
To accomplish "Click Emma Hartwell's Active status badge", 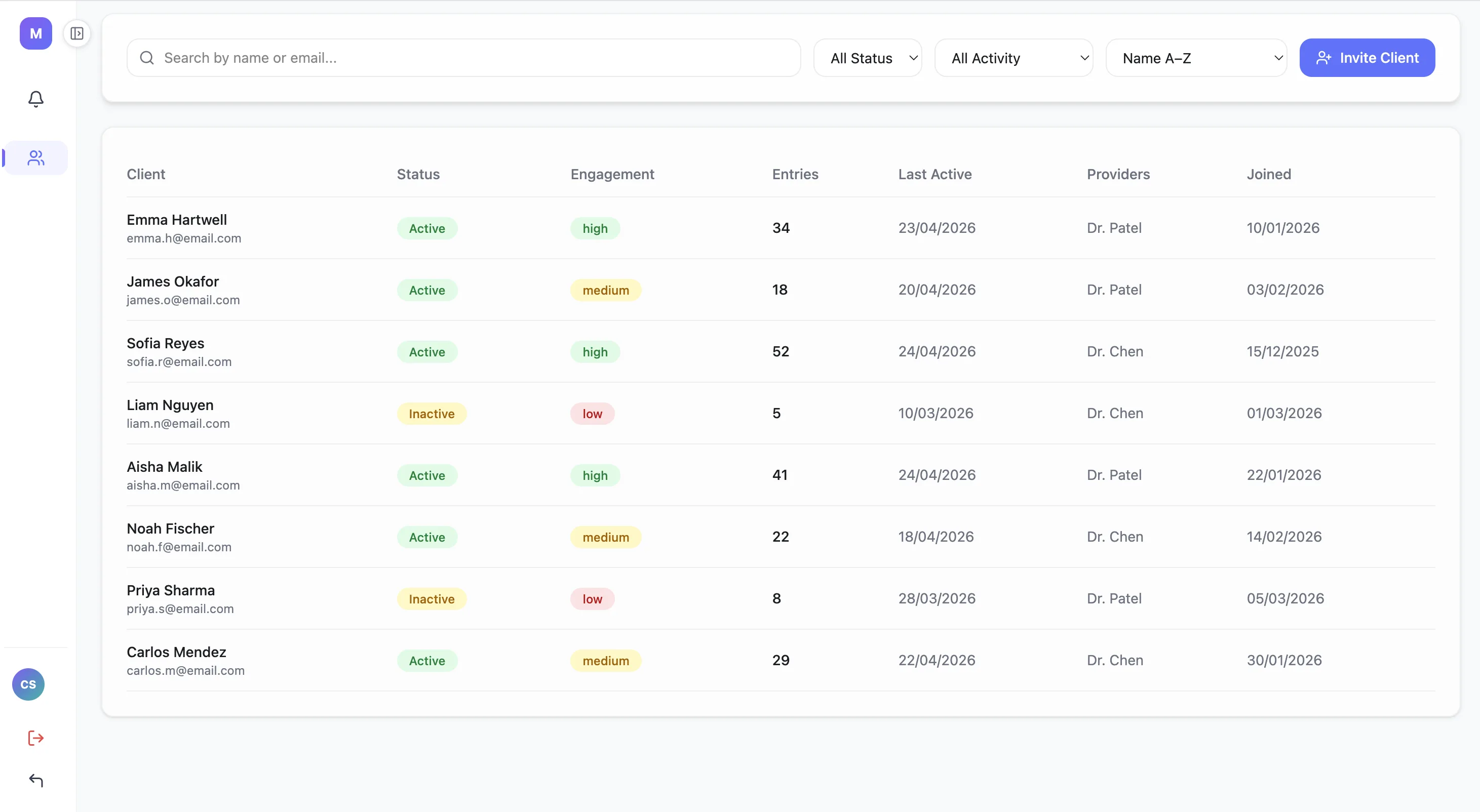I will pyautogui.click(x=427, y=228).
